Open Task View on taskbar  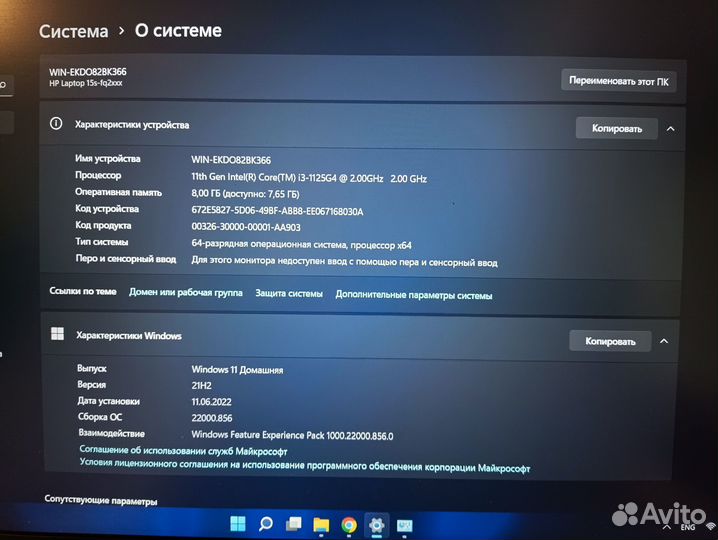pyautogui.click(x=294, y=524)
